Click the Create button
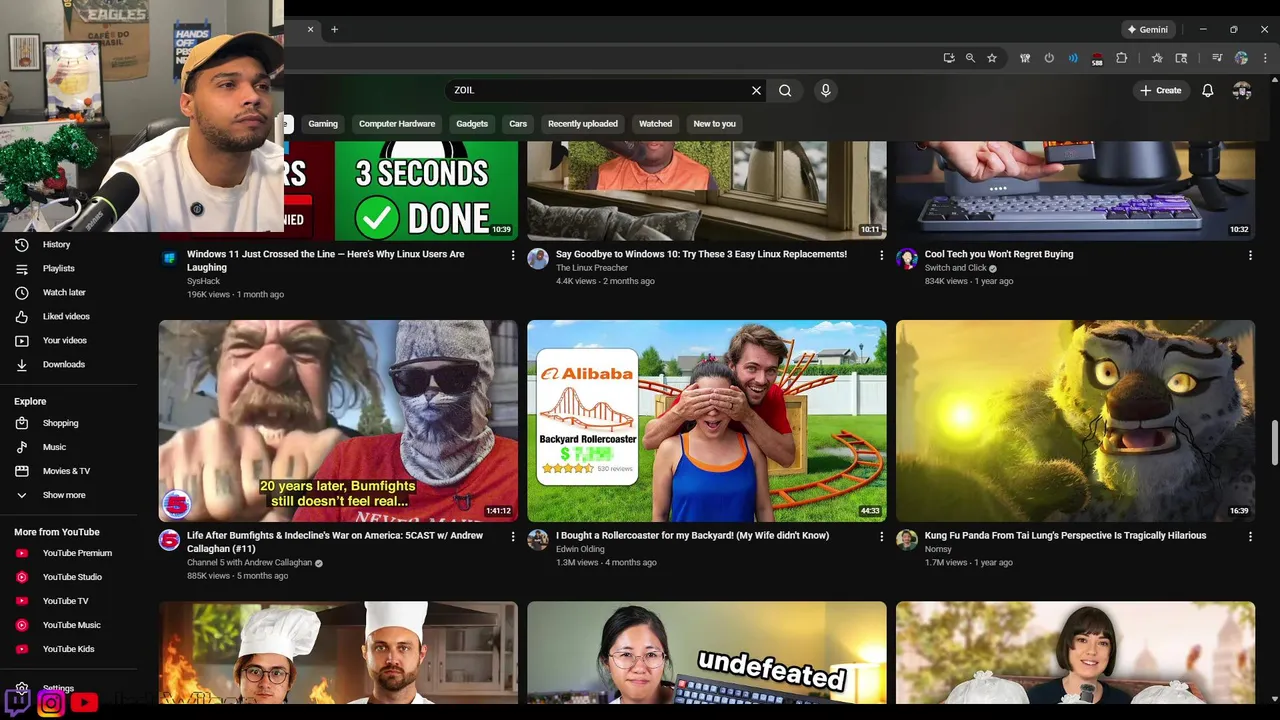1280x720 pixels. [x=1160, y=90]
